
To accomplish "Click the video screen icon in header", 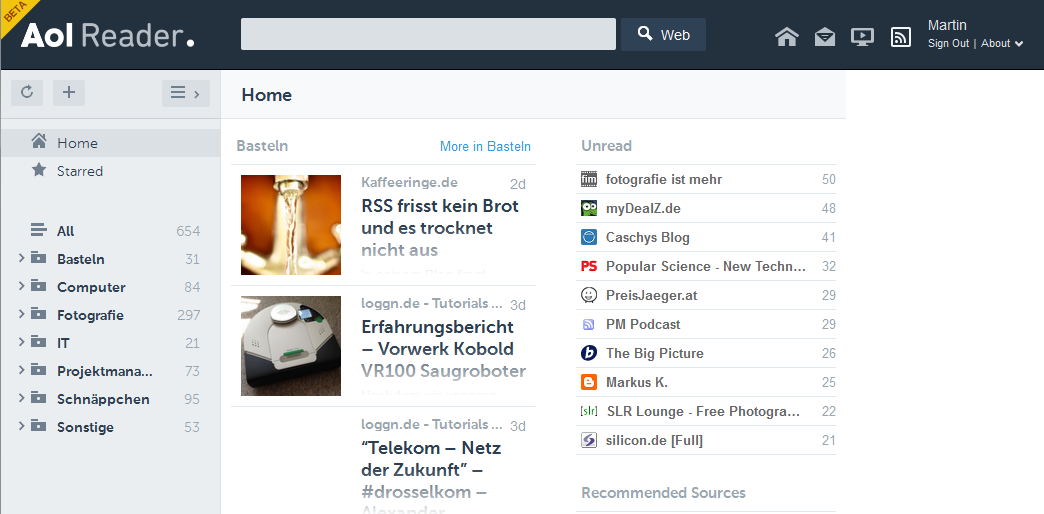I will point(862,37).
